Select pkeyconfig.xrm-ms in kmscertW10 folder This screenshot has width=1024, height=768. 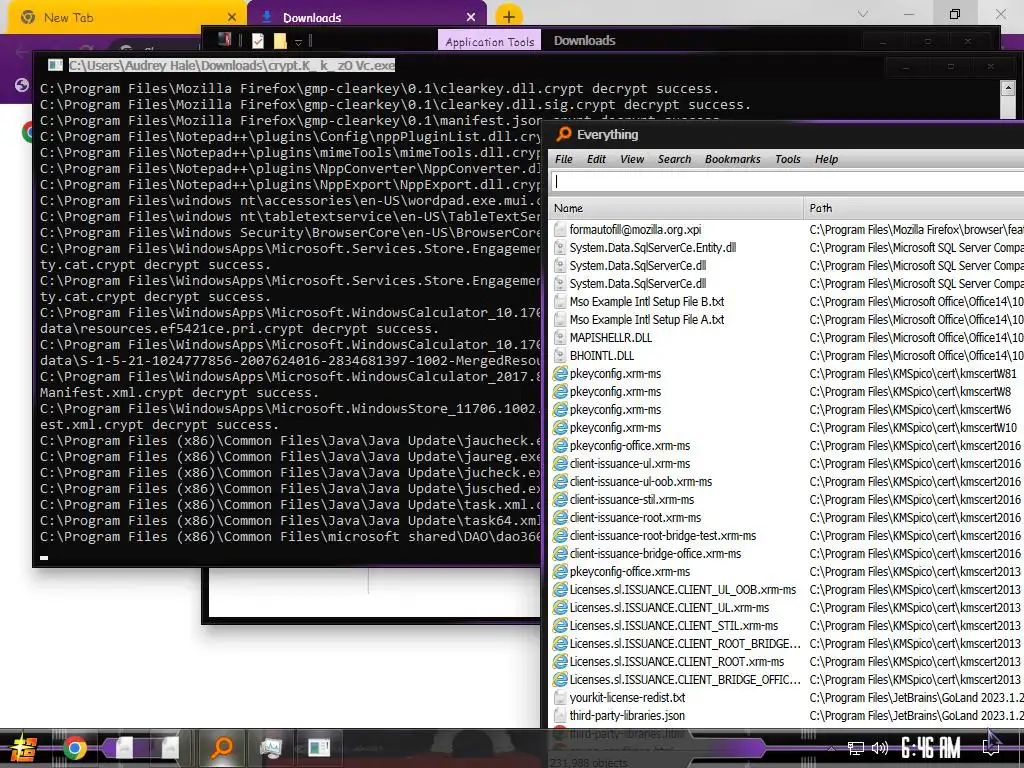(x=615, y=428)
